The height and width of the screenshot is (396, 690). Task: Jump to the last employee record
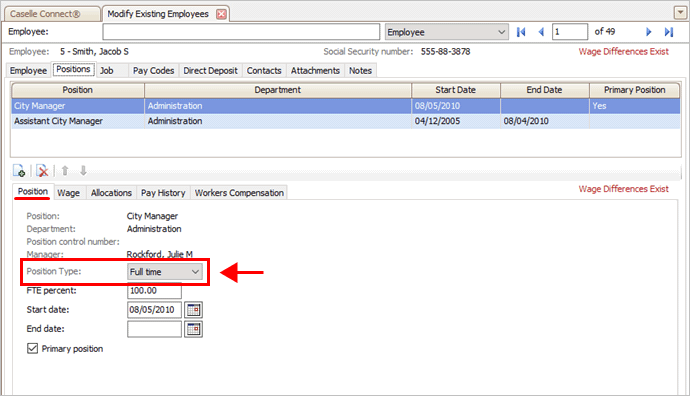coord(669,32)
